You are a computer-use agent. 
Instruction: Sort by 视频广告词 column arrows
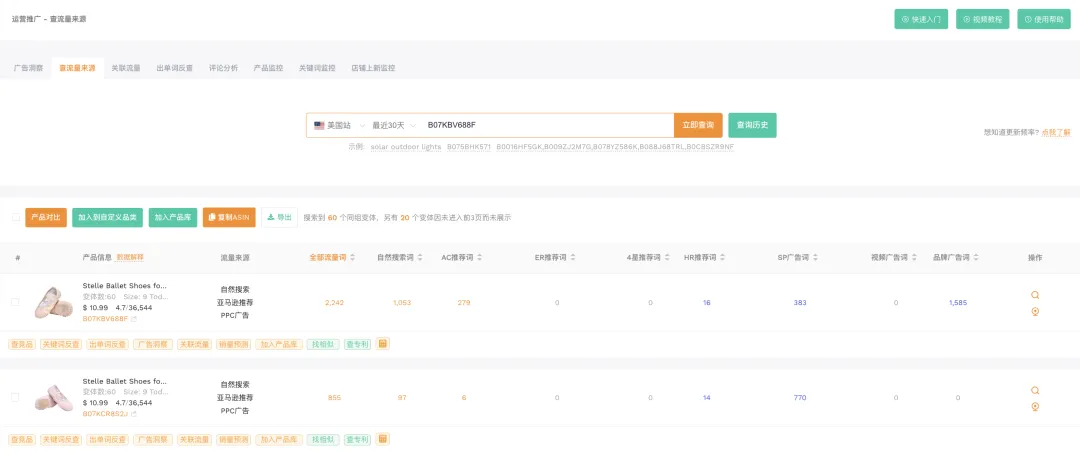pyautogui.click(x=915, y=257)
